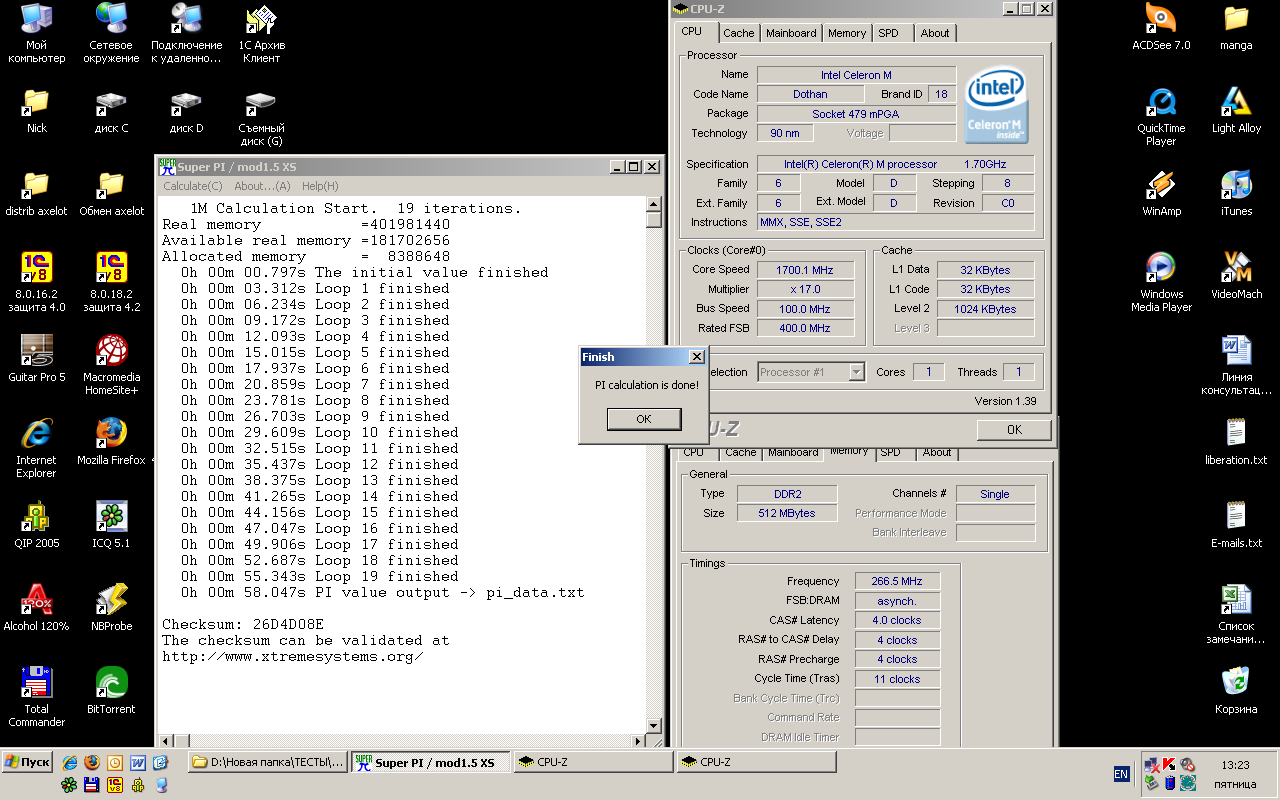
Task: Select D:\Новая папка\ТЕСТЫ taskbar button
Action: (x=268, y=763)
